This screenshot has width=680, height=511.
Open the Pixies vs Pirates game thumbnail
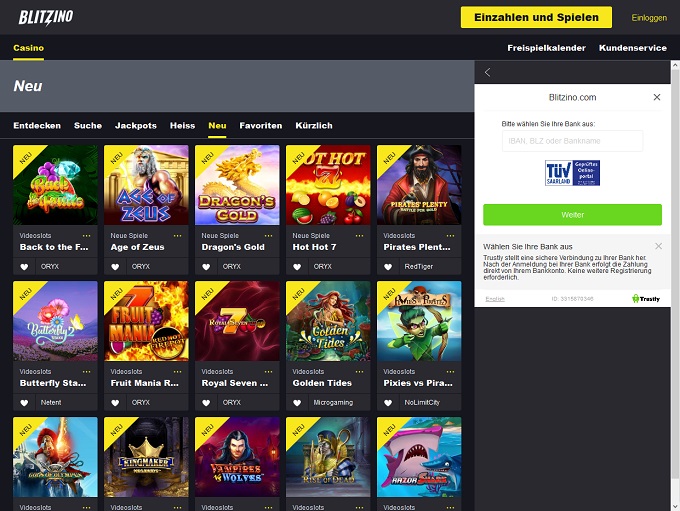(x=419, y=321)
